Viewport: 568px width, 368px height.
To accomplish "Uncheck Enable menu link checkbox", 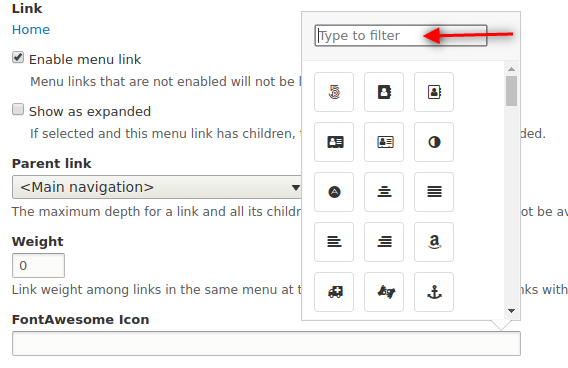I will pos(18,58).
